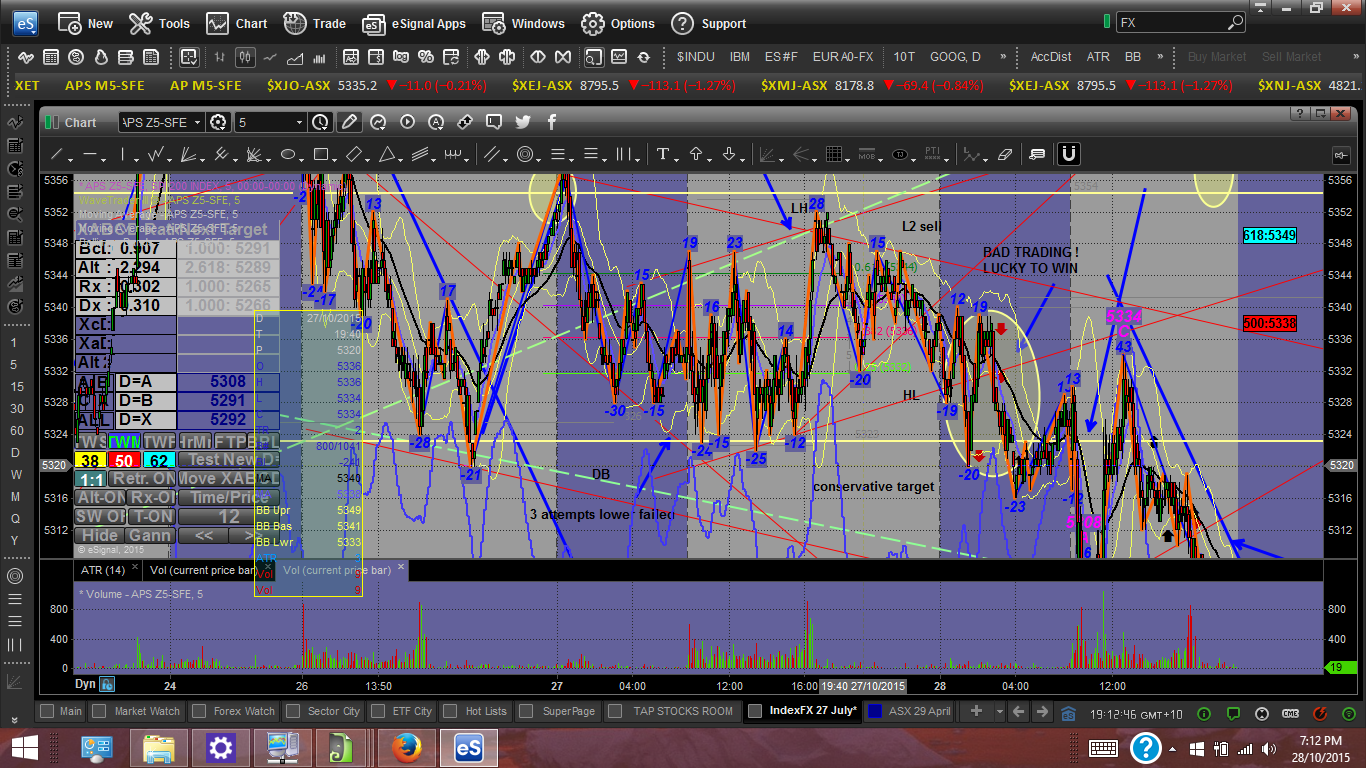The image size is (1366, 768).
Task: Share chart on Twitter
Action: tap(522, 122)
